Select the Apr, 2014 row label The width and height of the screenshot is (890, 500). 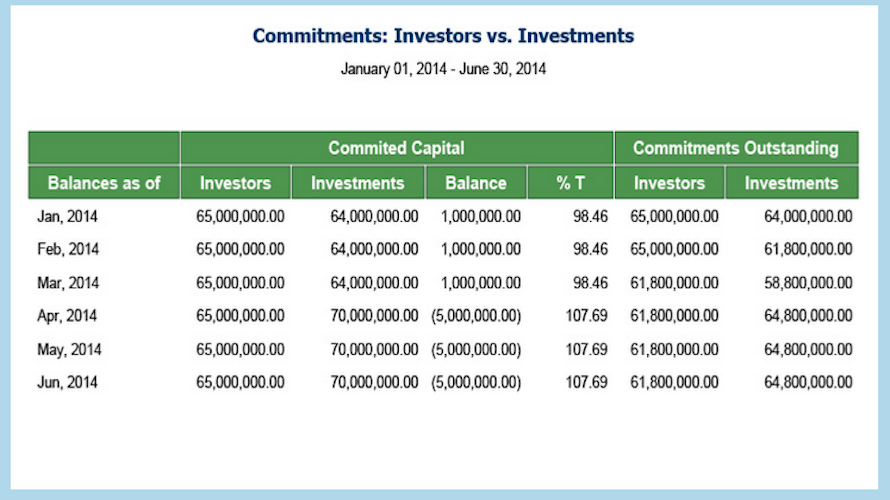click(x=67, y=316)
